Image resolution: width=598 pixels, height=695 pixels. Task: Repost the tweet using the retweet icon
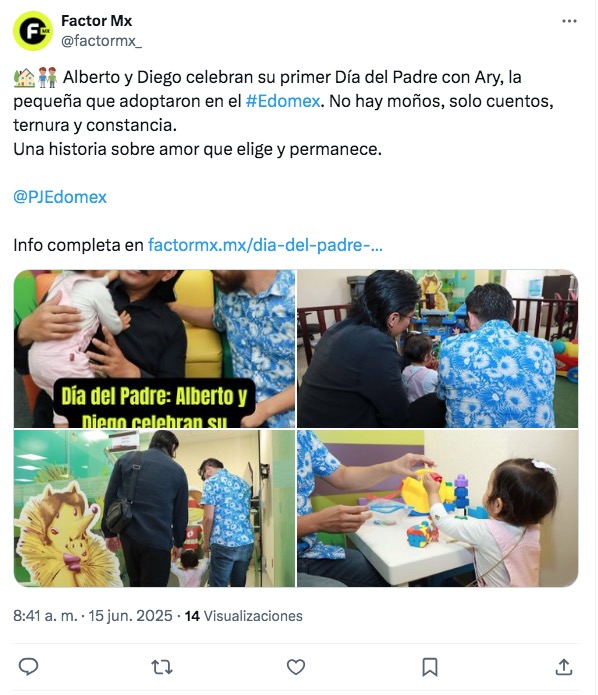tap(162, 667)
